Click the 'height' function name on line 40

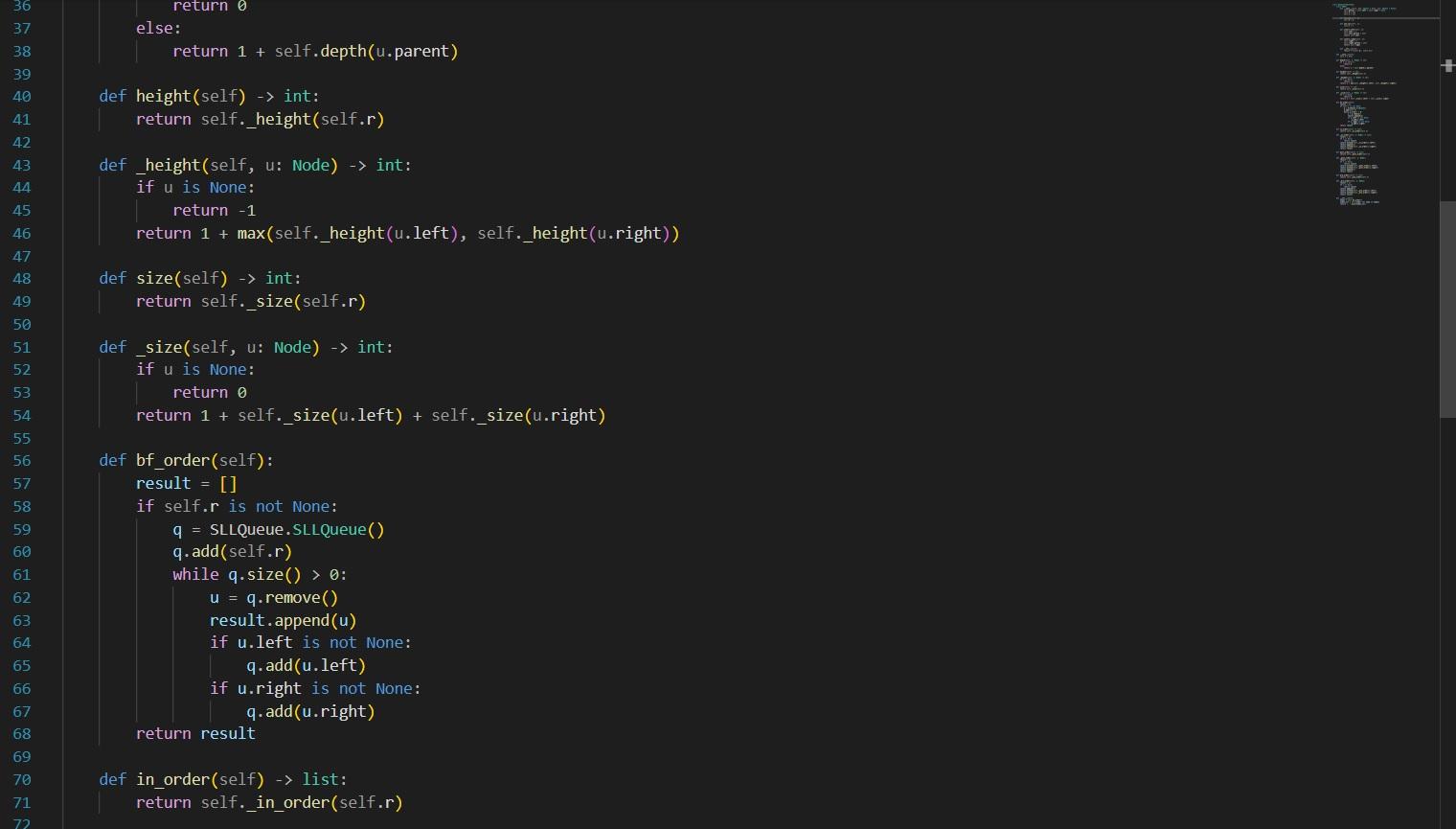coord(164,96)
